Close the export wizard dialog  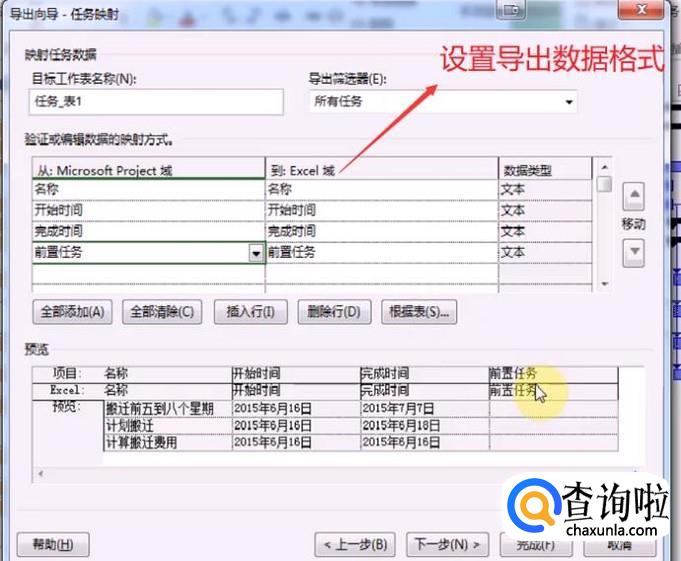click(641, 10)
